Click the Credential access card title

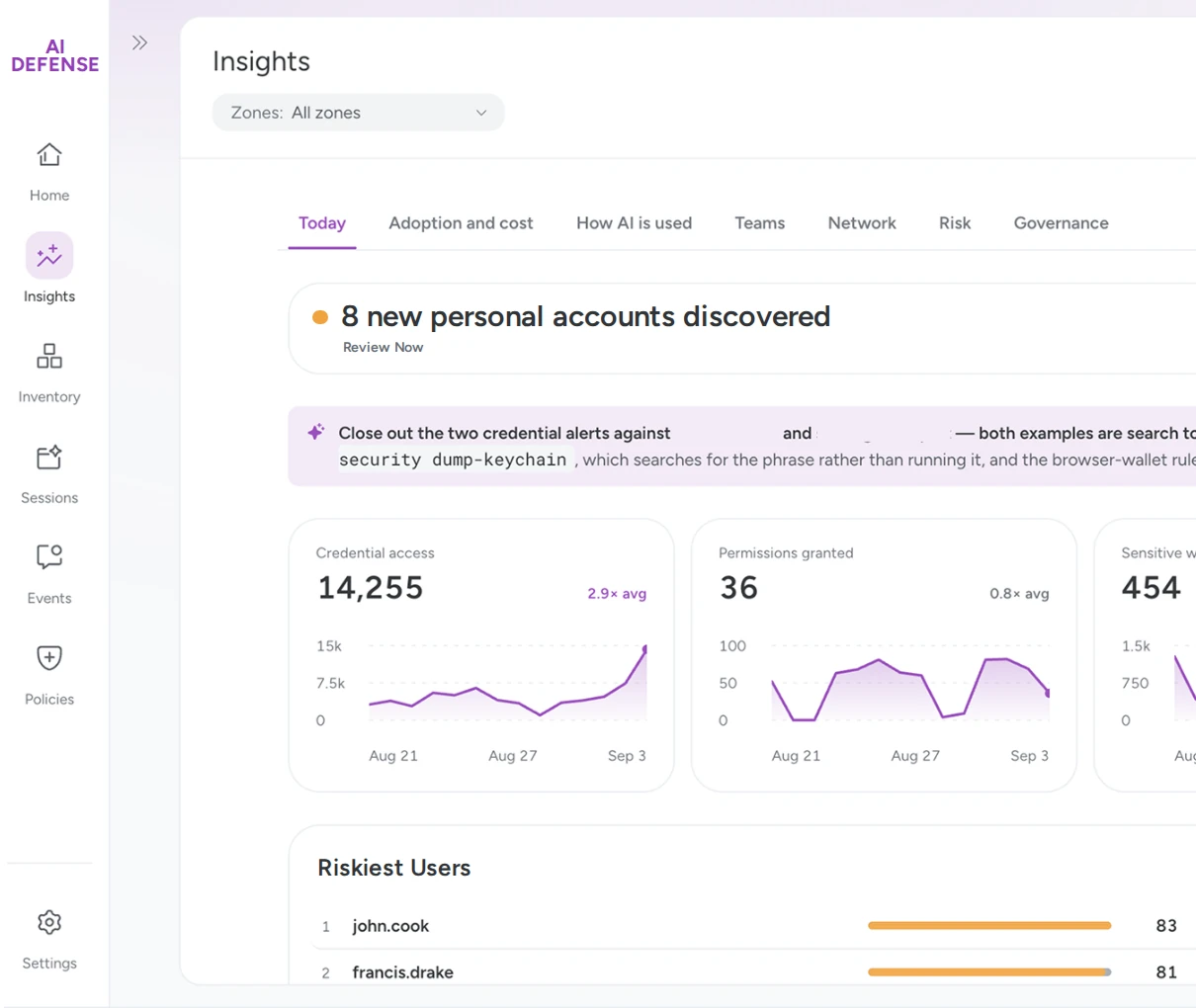[375, 553]
